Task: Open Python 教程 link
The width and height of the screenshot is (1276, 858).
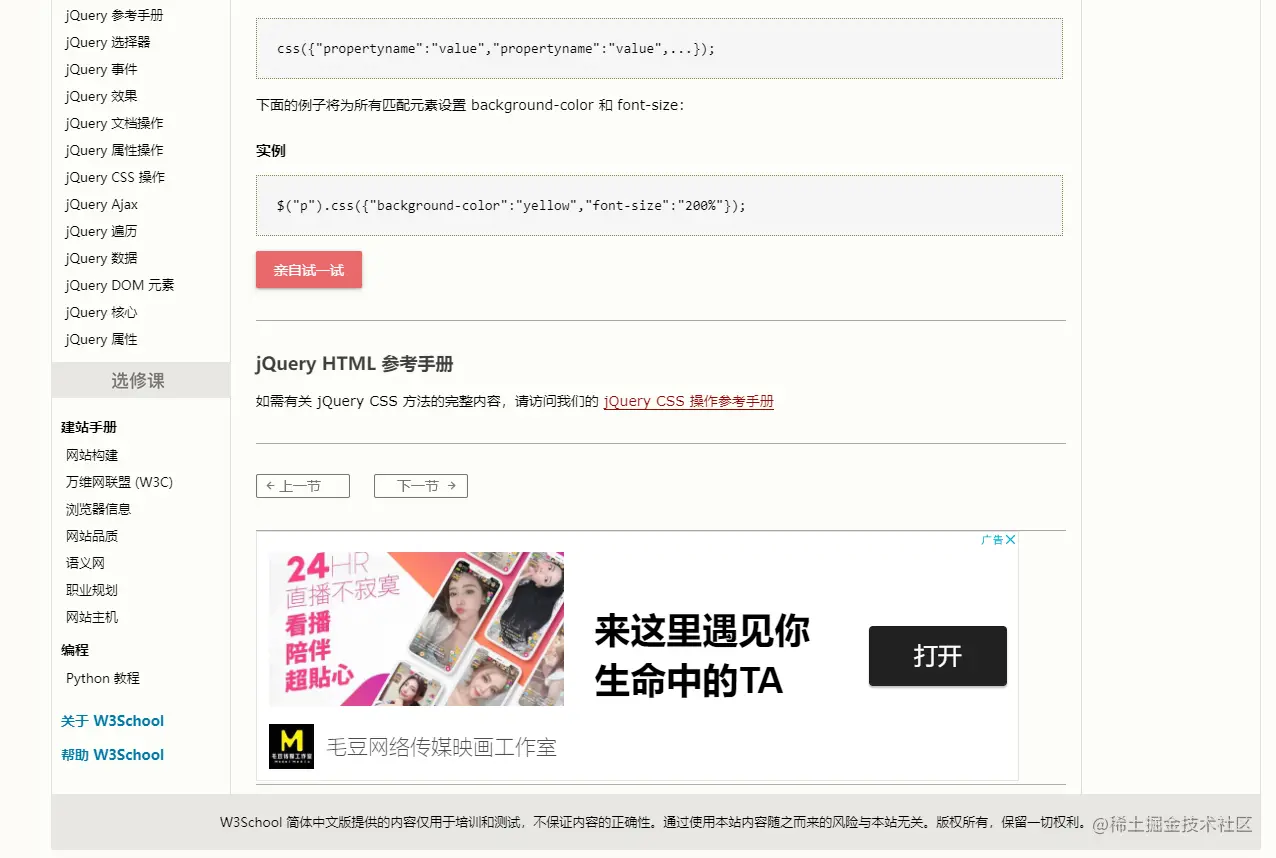Action: click(x=103, y=678)
